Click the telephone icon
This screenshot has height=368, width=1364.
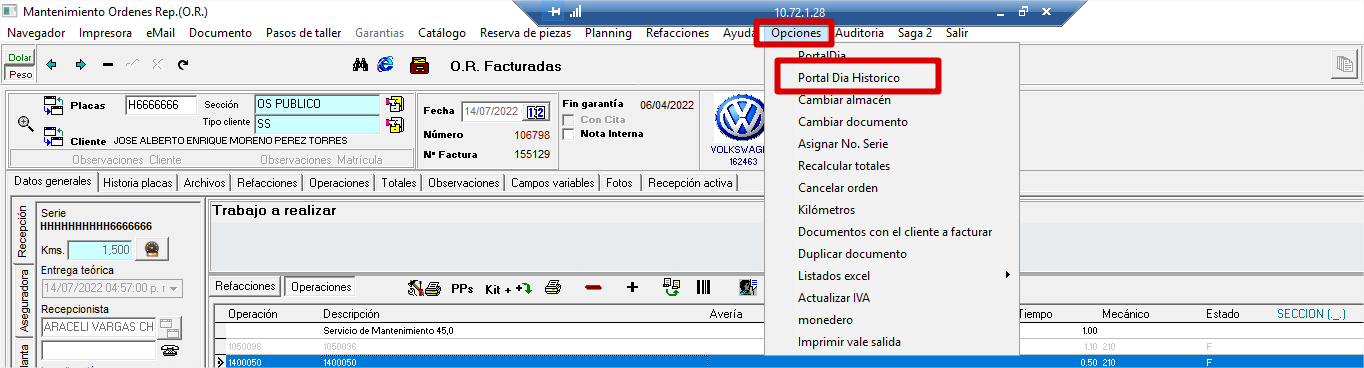[x=170, y=350]
